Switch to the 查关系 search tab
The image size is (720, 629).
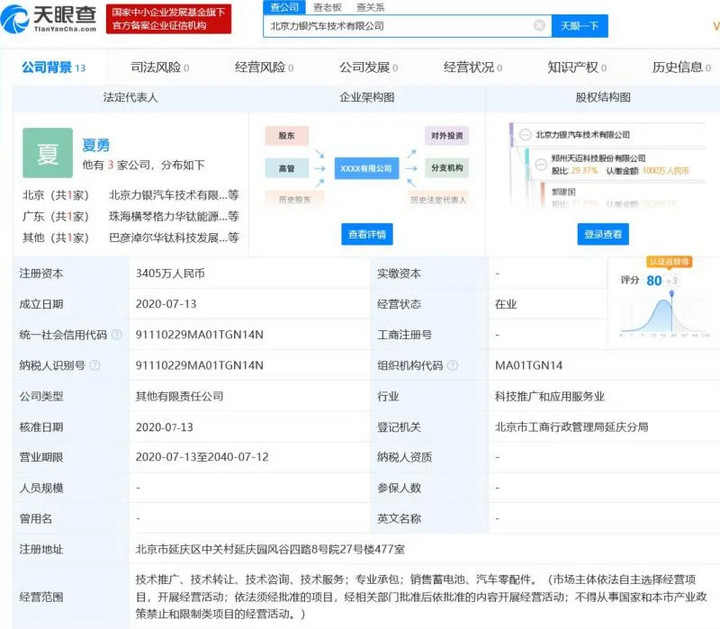pyautogui.click(x=370, y=7)
